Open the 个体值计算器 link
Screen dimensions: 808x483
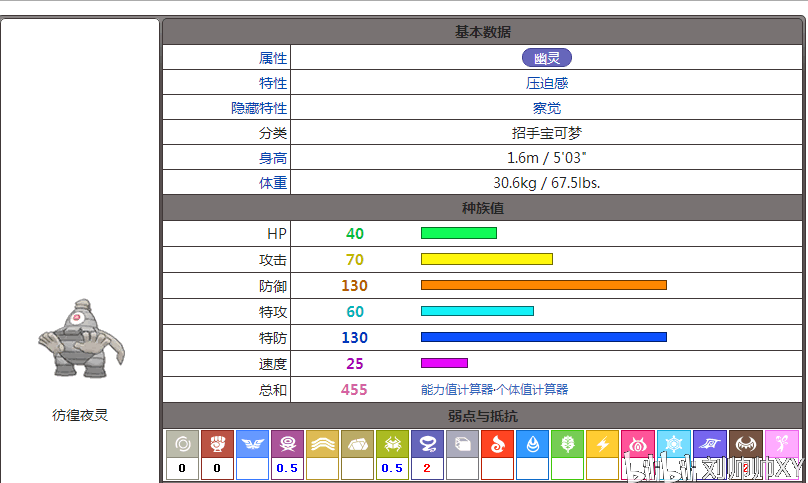click(532, 390)
